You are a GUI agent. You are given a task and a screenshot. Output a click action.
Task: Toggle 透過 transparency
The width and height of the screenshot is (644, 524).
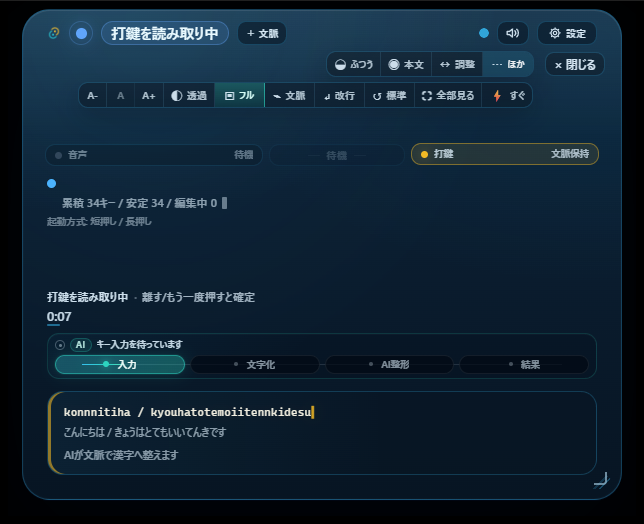pos(189,96)
